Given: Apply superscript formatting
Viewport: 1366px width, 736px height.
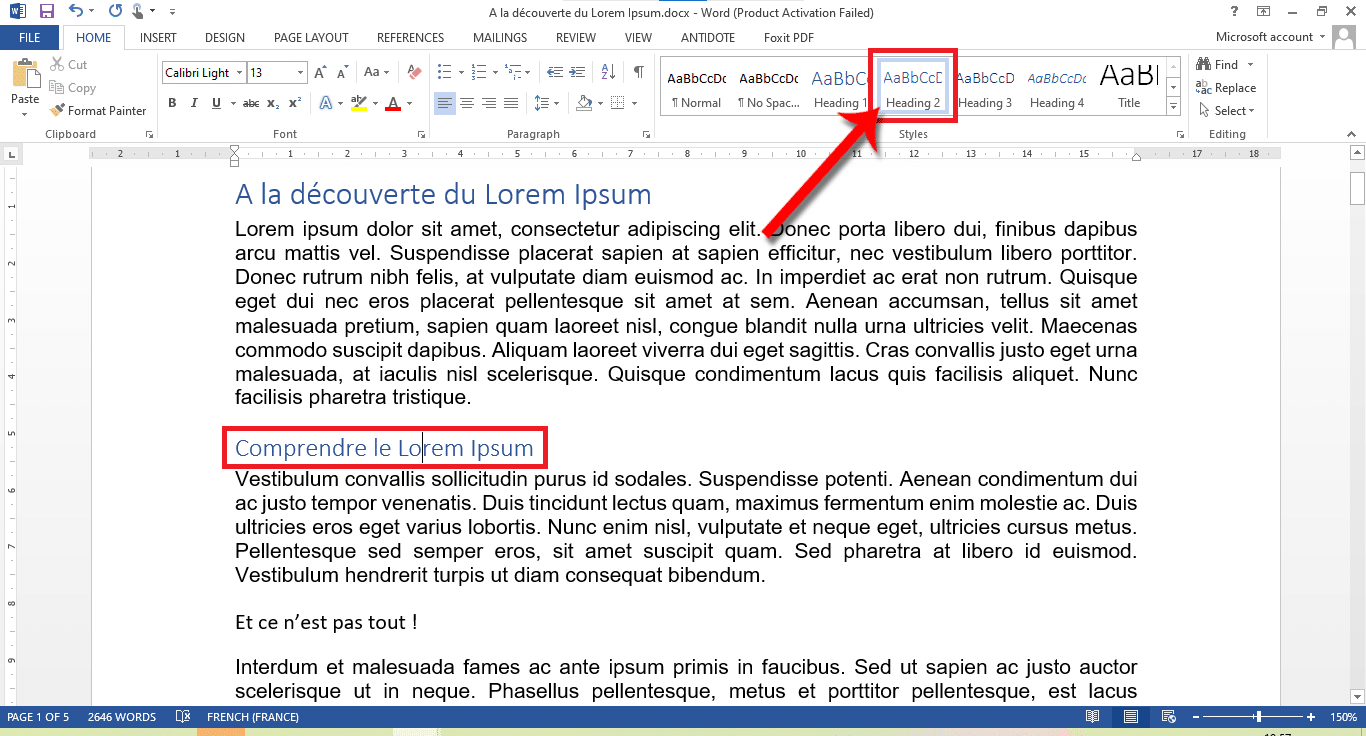Looking at the screenshot, I should click(295, 103).
